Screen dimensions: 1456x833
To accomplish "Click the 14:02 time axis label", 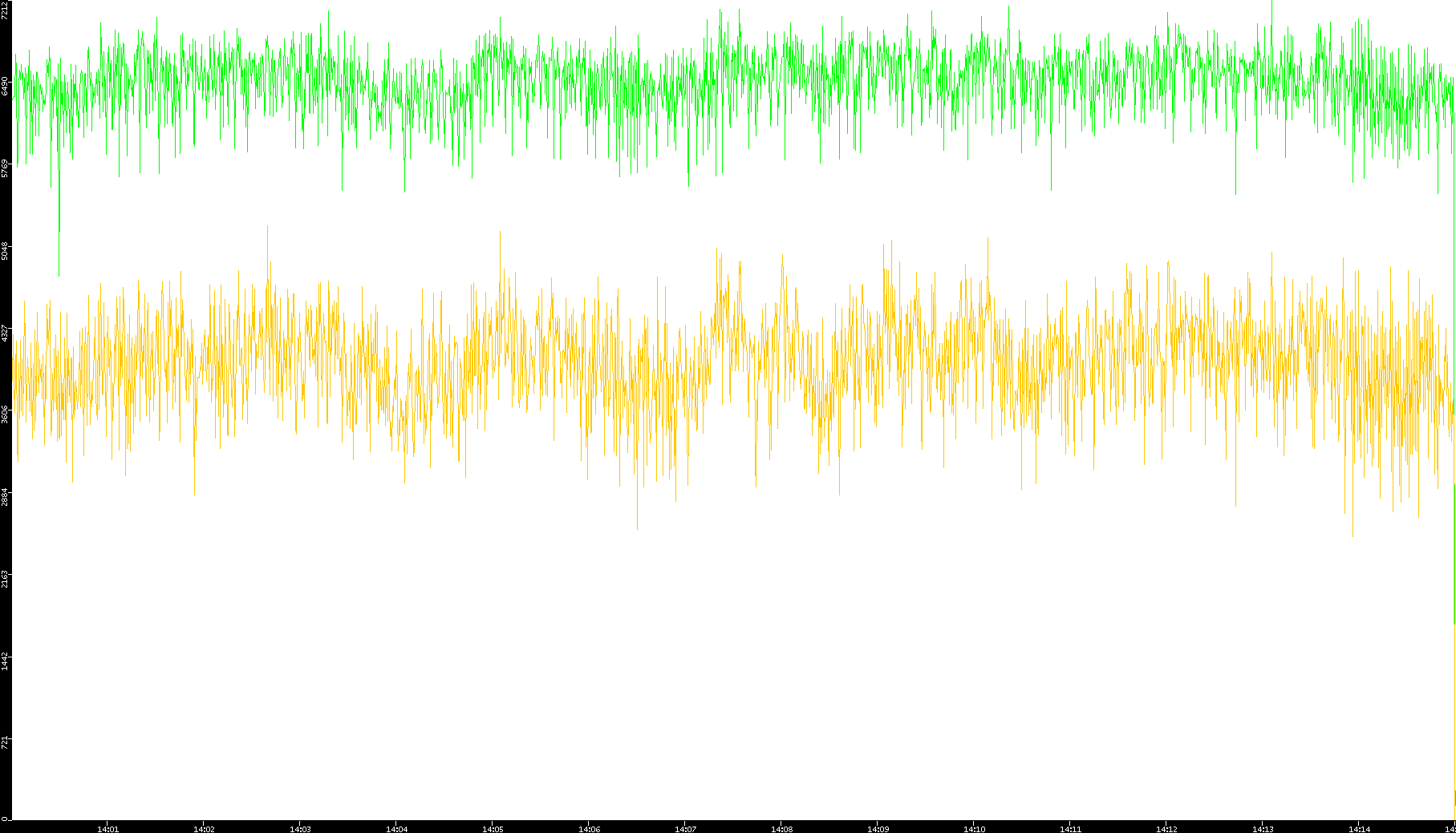I will pyautogui.click(x=204, y=829).
